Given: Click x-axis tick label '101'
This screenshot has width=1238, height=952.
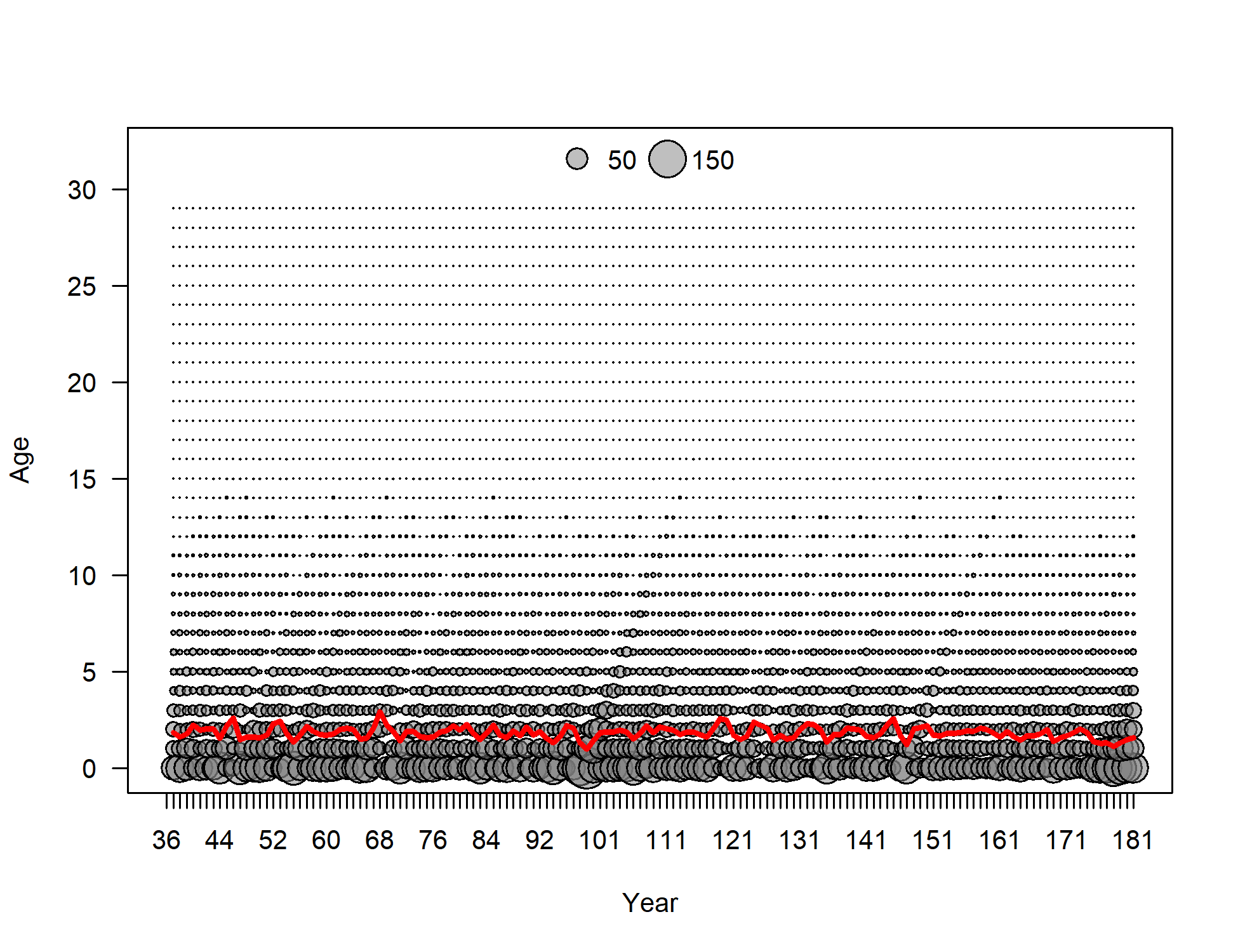Looking at the screenshot, I should pyautogui.click(x=599, y=840).
